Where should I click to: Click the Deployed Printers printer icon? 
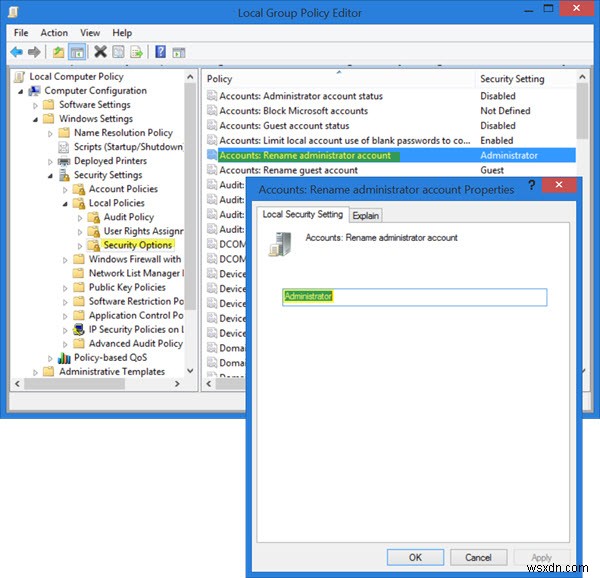tap(64, 161)
